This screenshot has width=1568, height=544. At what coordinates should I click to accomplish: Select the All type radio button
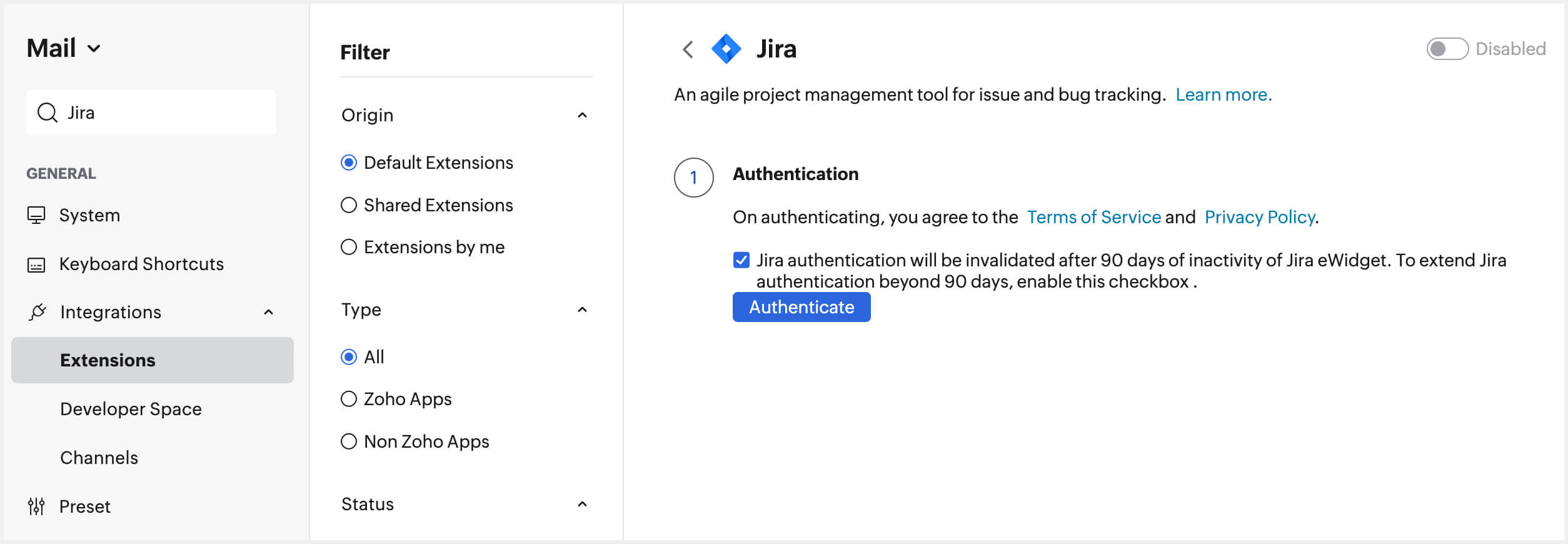349,357
